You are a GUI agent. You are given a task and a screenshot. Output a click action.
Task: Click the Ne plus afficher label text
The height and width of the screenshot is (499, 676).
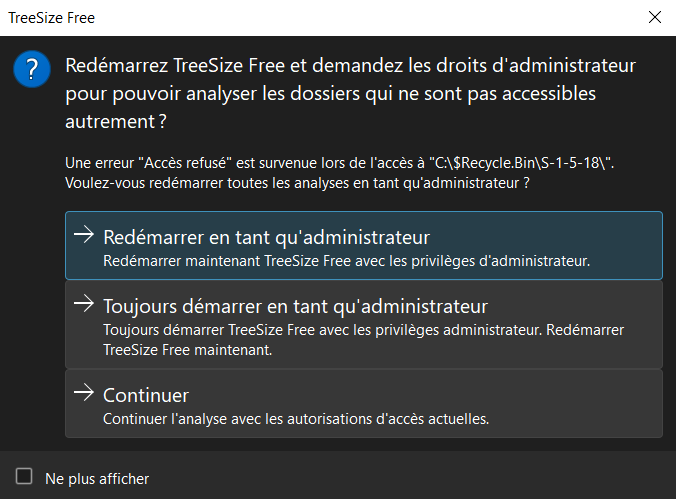97,479
